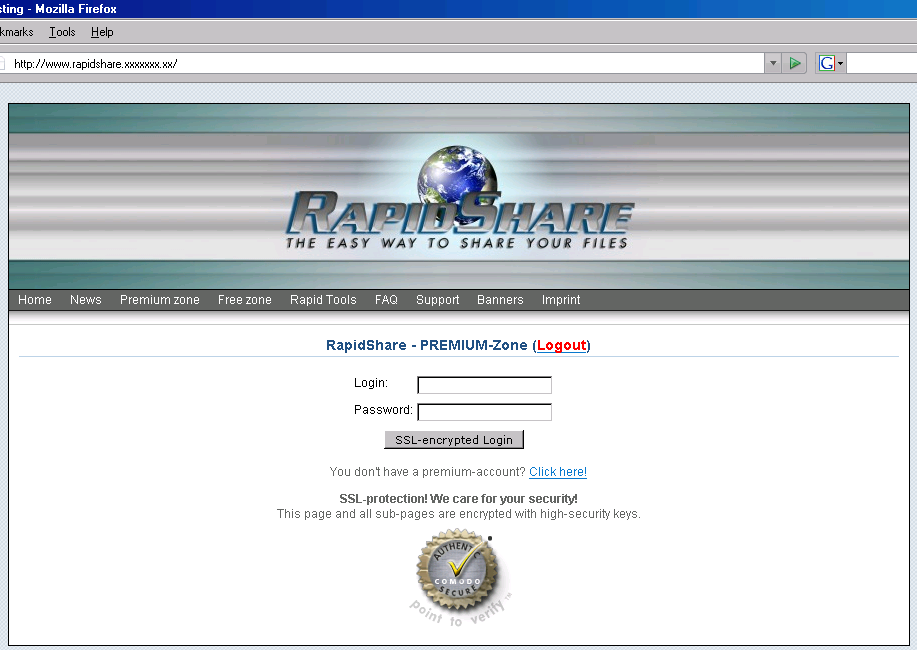Screen dimensions: 917x650
Task: Navigate to Premium zone
Action: (x=160, y=300)
